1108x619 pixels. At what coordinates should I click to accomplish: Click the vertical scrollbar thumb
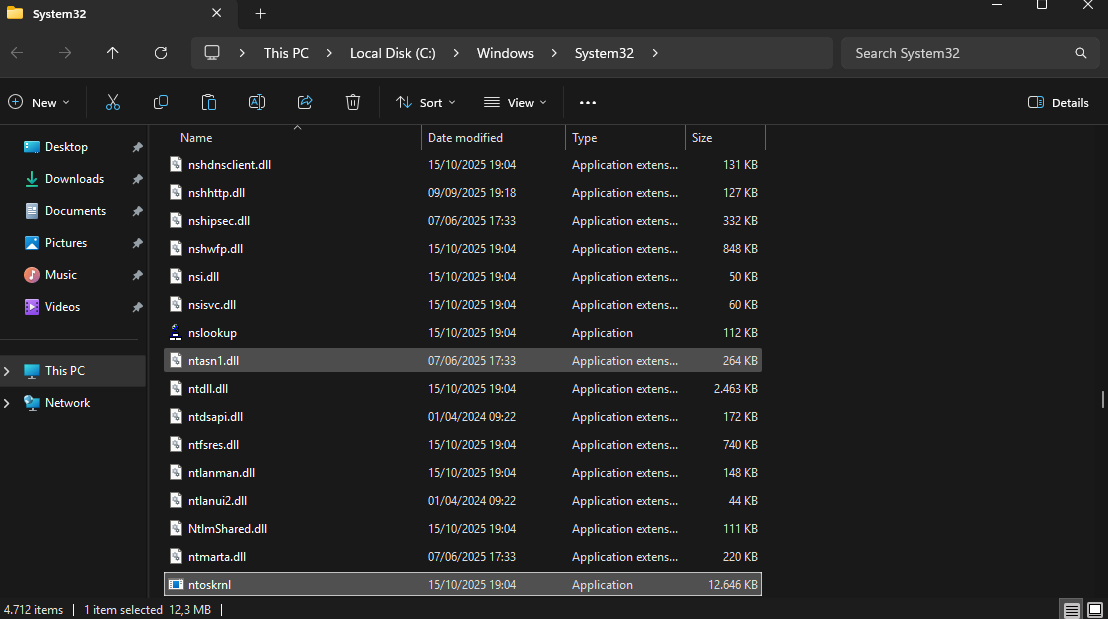(x=1102, y=399)
